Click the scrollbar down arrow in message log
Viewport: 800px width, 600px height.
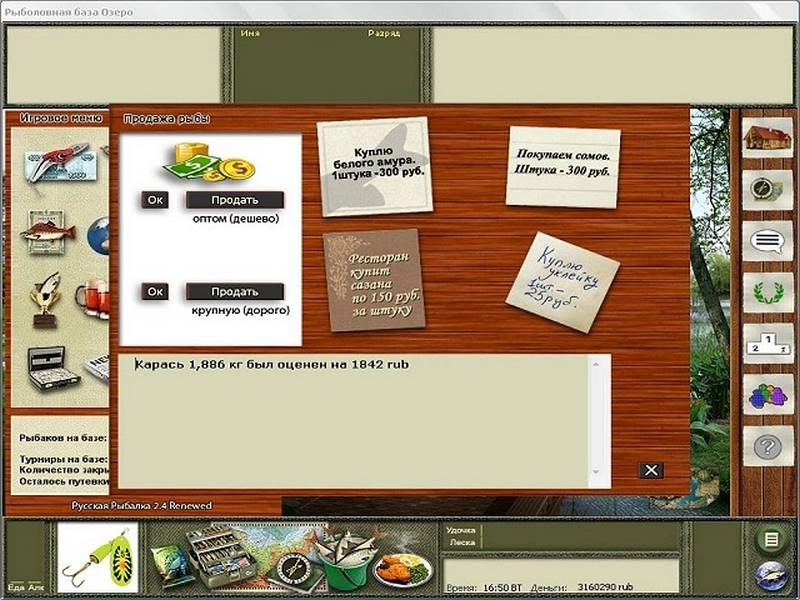(598, 472)
